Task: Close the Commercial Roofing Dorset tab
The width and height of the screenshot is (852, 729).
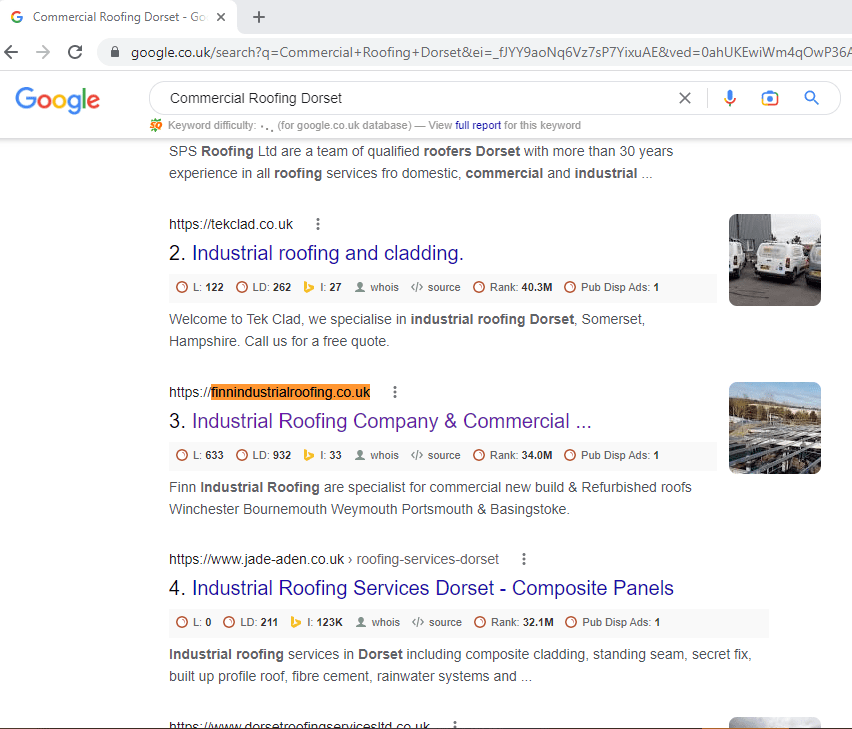Action: (x=221, y=17)
